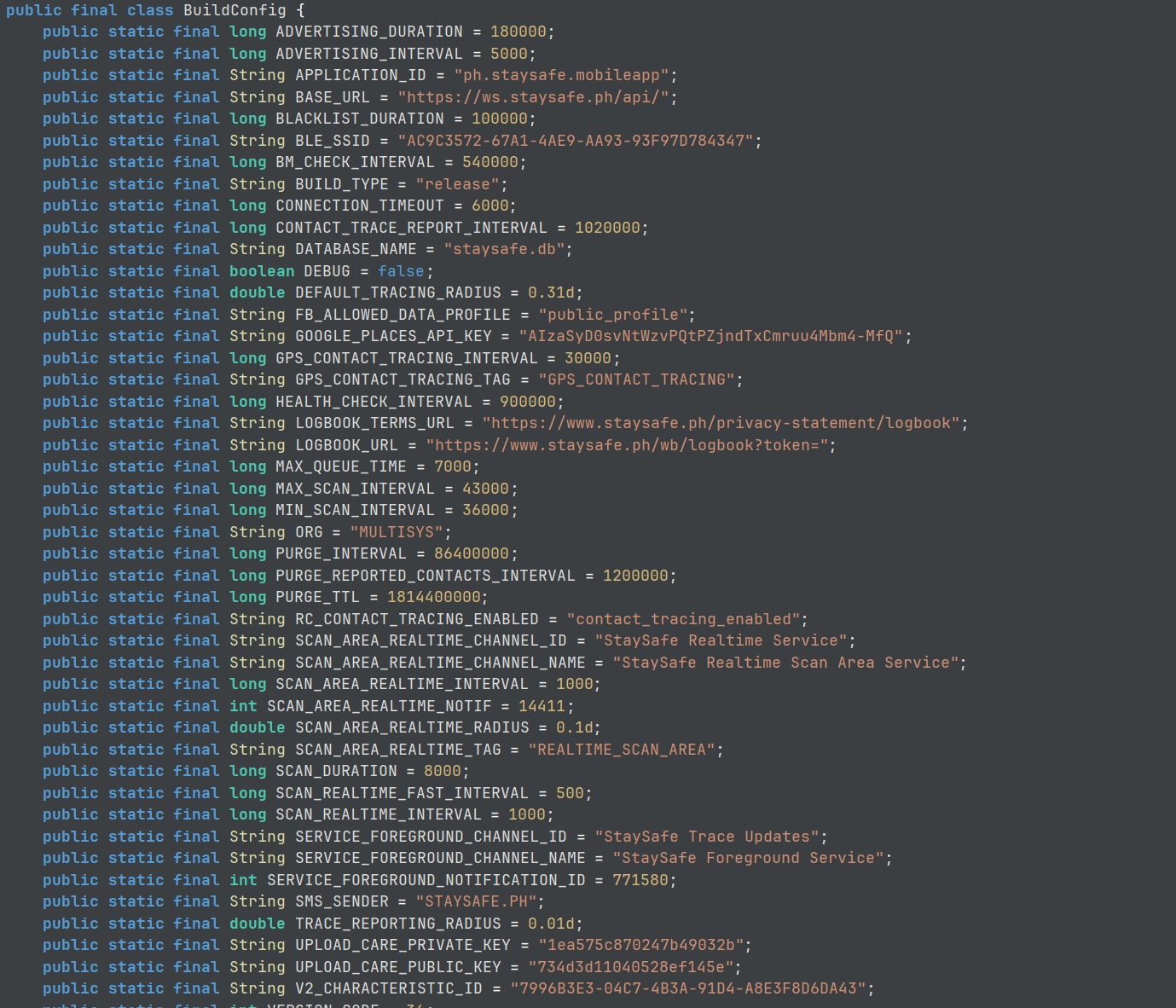The height and width of the screenshot is (1008, 1176).
Task: Click the 0.31d tracing radius value
Action: pos(551,293)
